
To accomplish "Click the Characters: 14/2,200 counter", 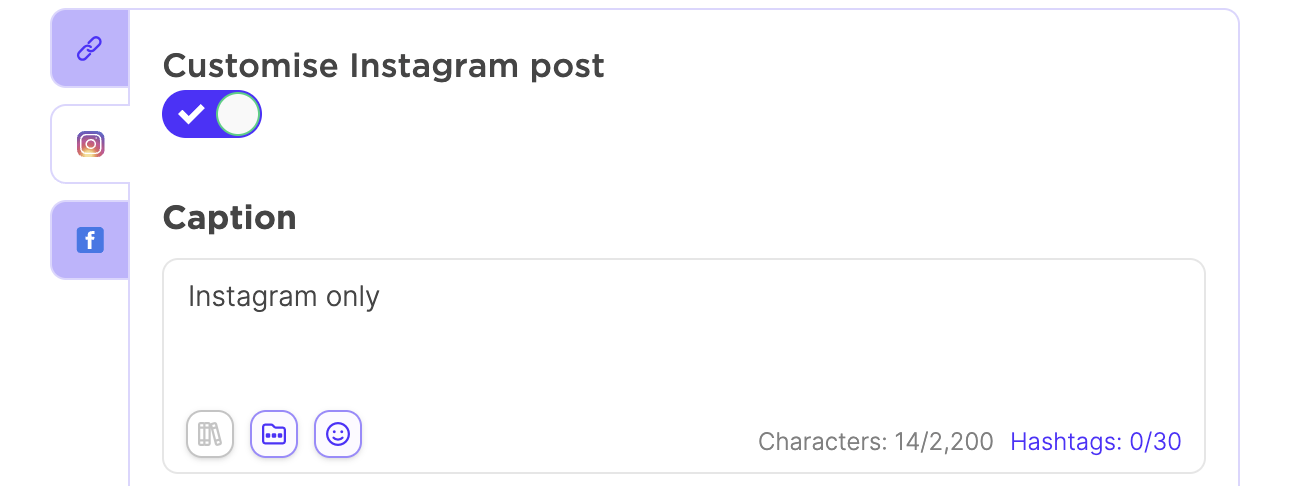I will (875, 441).
